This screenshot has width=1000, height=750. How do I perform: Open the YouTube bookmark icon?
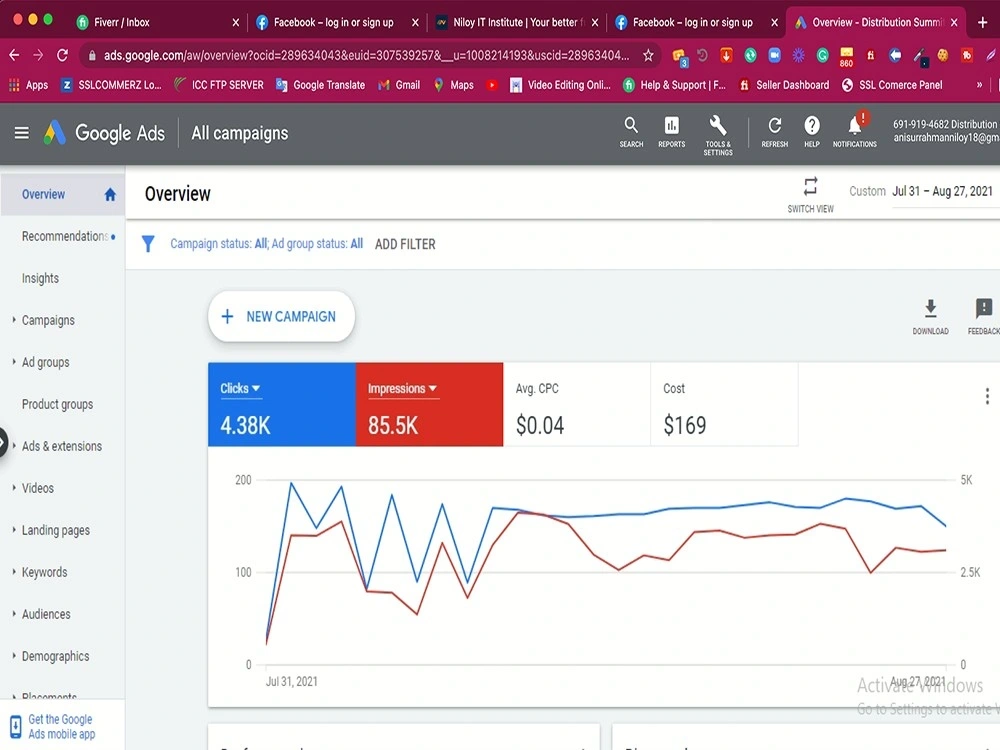492,85
